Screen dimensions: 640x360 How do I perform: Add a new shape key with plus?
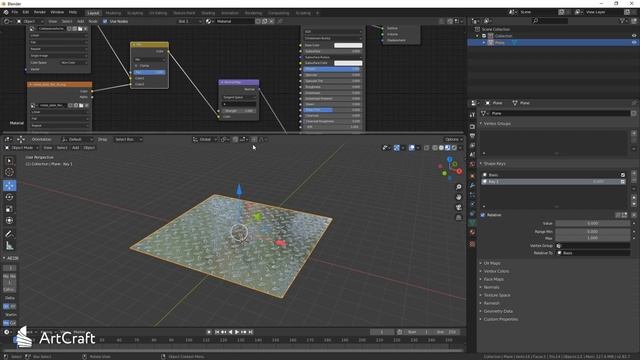[634, 174]
